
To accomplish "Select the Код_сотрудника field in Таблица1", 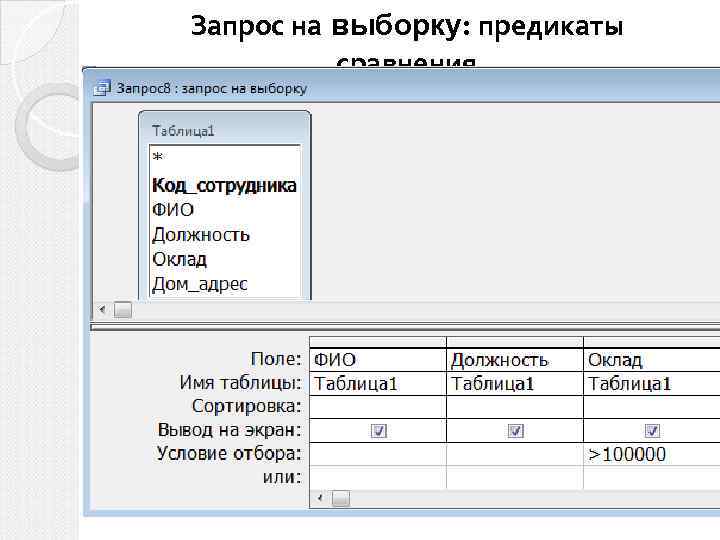I will tap(225, 186).
